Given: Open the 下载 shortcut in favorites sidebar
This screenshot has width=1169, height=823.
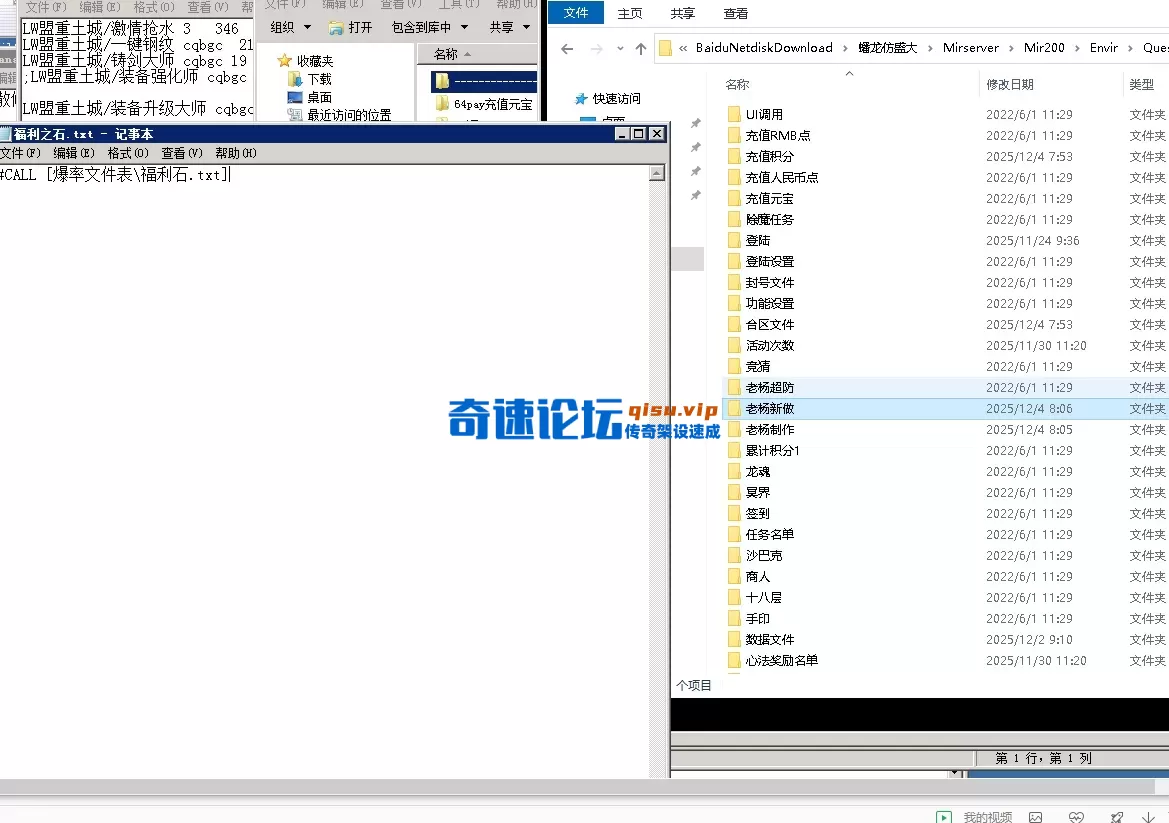Looking at the screenshot, I should pyautogui.click(x=317, y=79).
